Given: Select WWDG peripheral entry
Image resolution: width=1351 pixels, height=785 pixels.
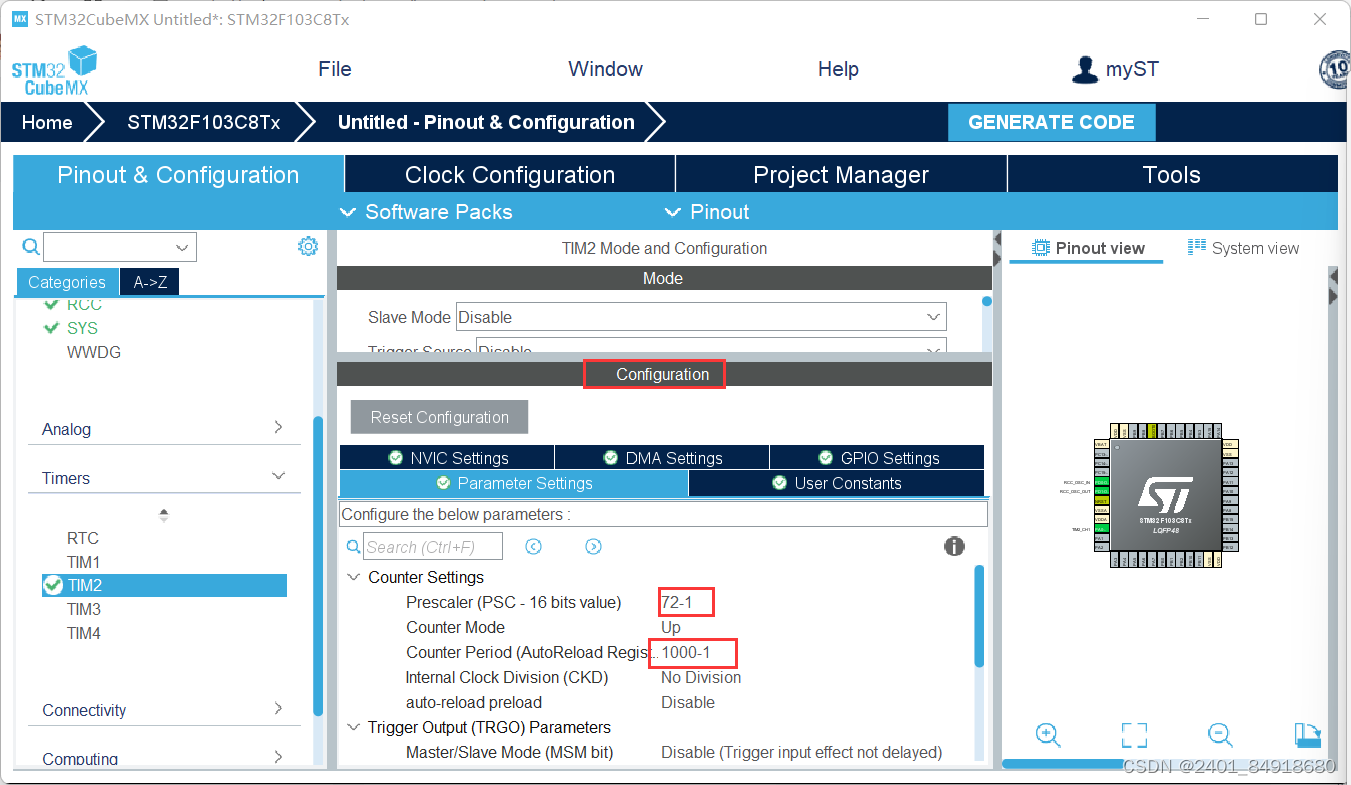Looking at the screenshot, I should pos(94,352).
